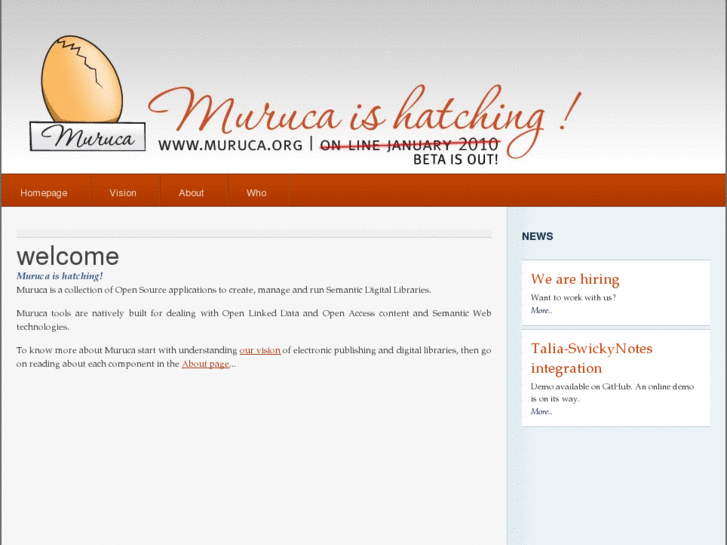The width and height of the screenshot is (727, 545).
Task: Click More under 'Want to work with us?'
Action: [542, 310]
